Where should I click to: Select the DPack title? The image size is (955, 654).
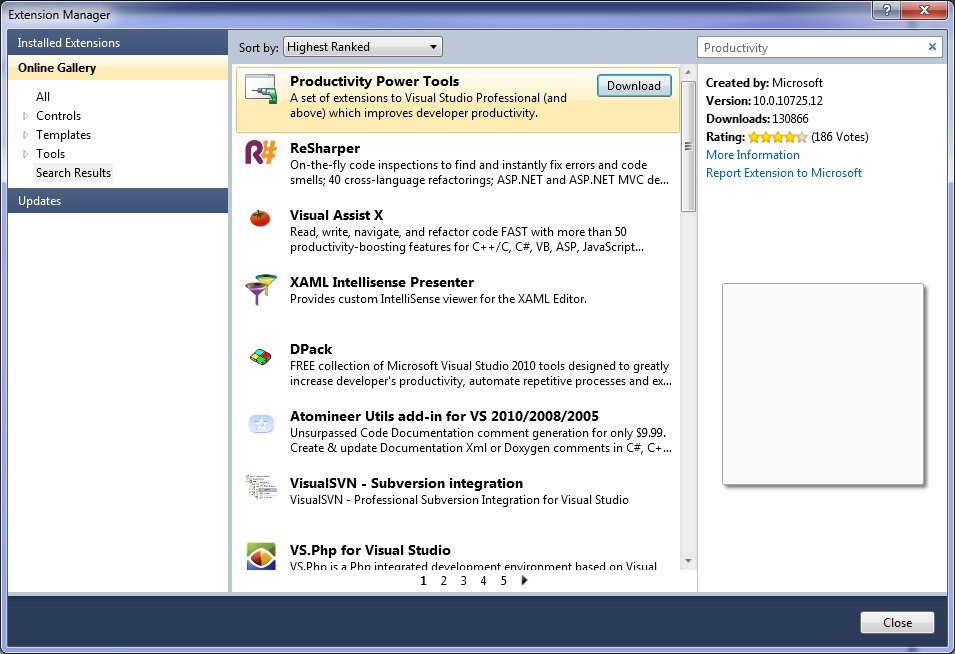311,349
